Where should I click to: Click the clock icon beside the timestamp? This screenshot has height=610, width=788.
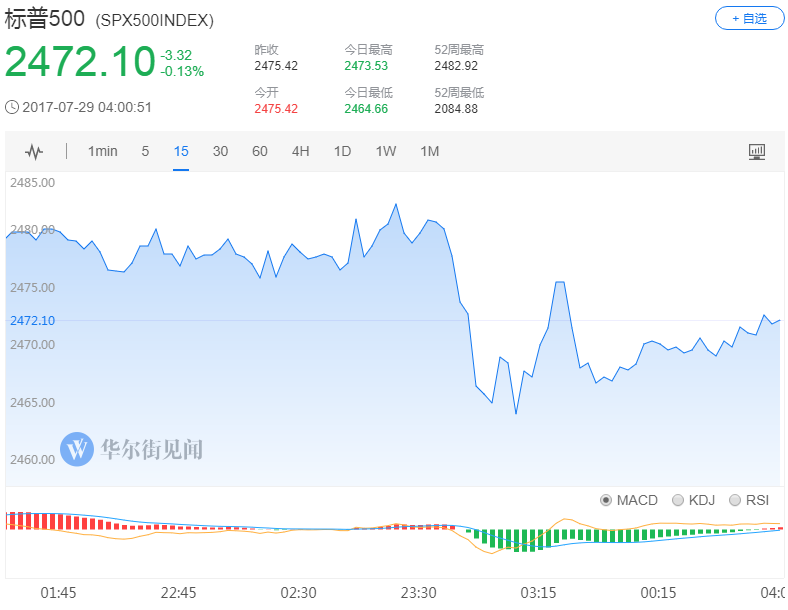(12, 107)
